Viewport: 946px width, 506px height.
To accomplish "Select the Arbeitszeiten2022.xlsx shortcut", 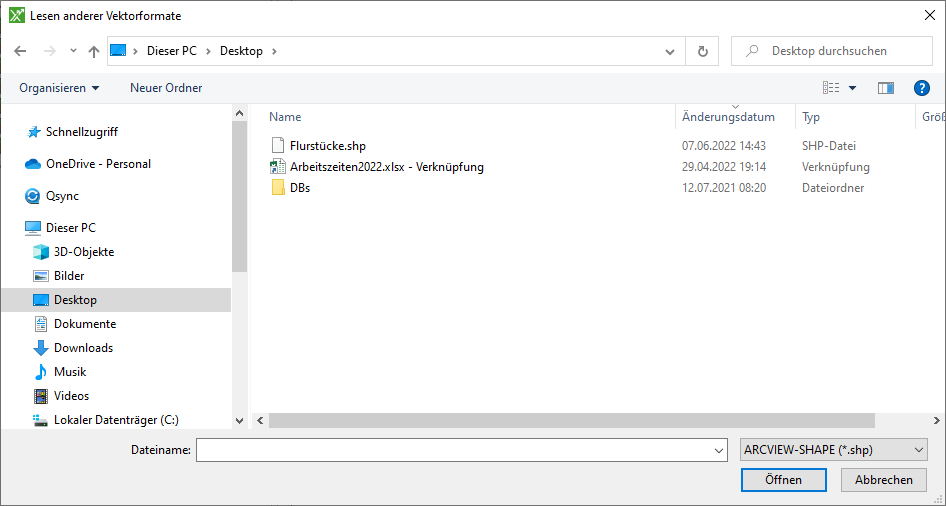I will click(386, 167).
